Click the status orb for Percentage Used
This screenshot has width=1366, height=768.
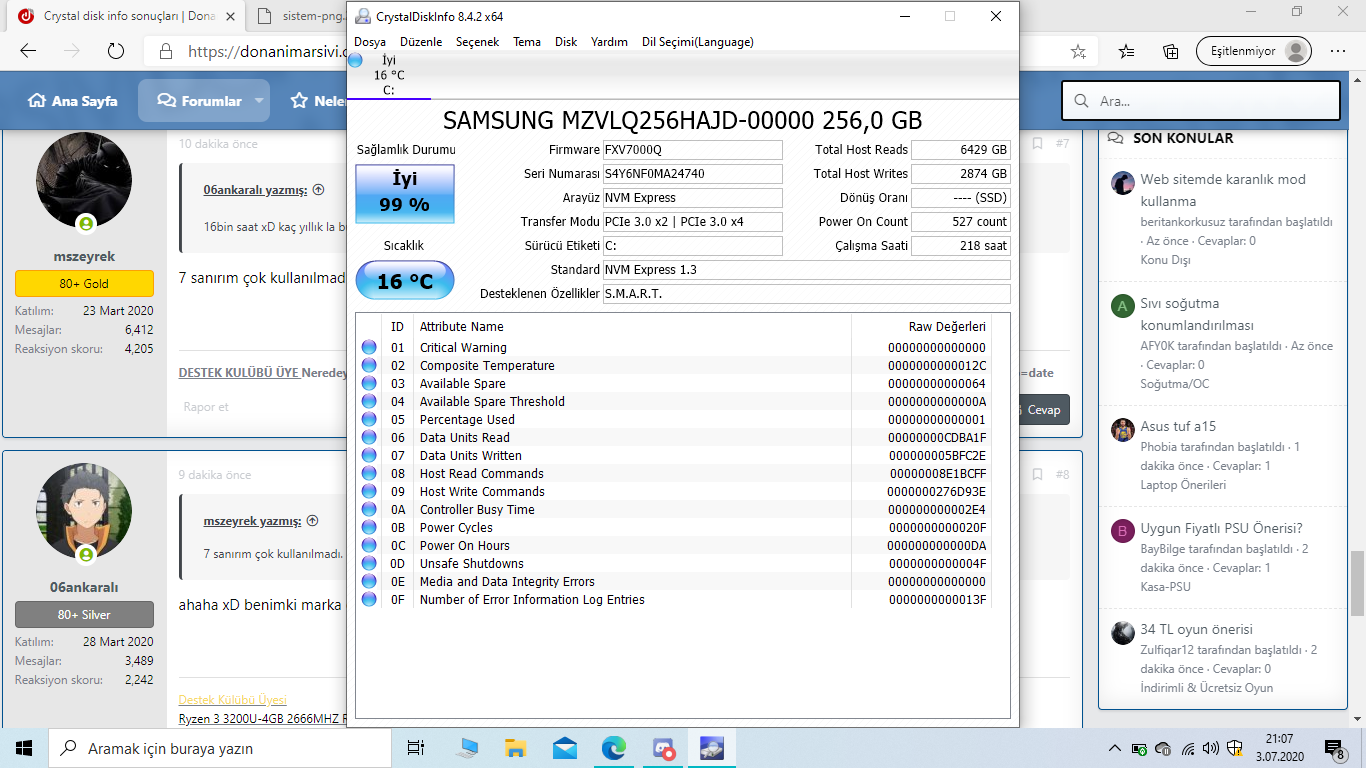[x=370, y=420]
